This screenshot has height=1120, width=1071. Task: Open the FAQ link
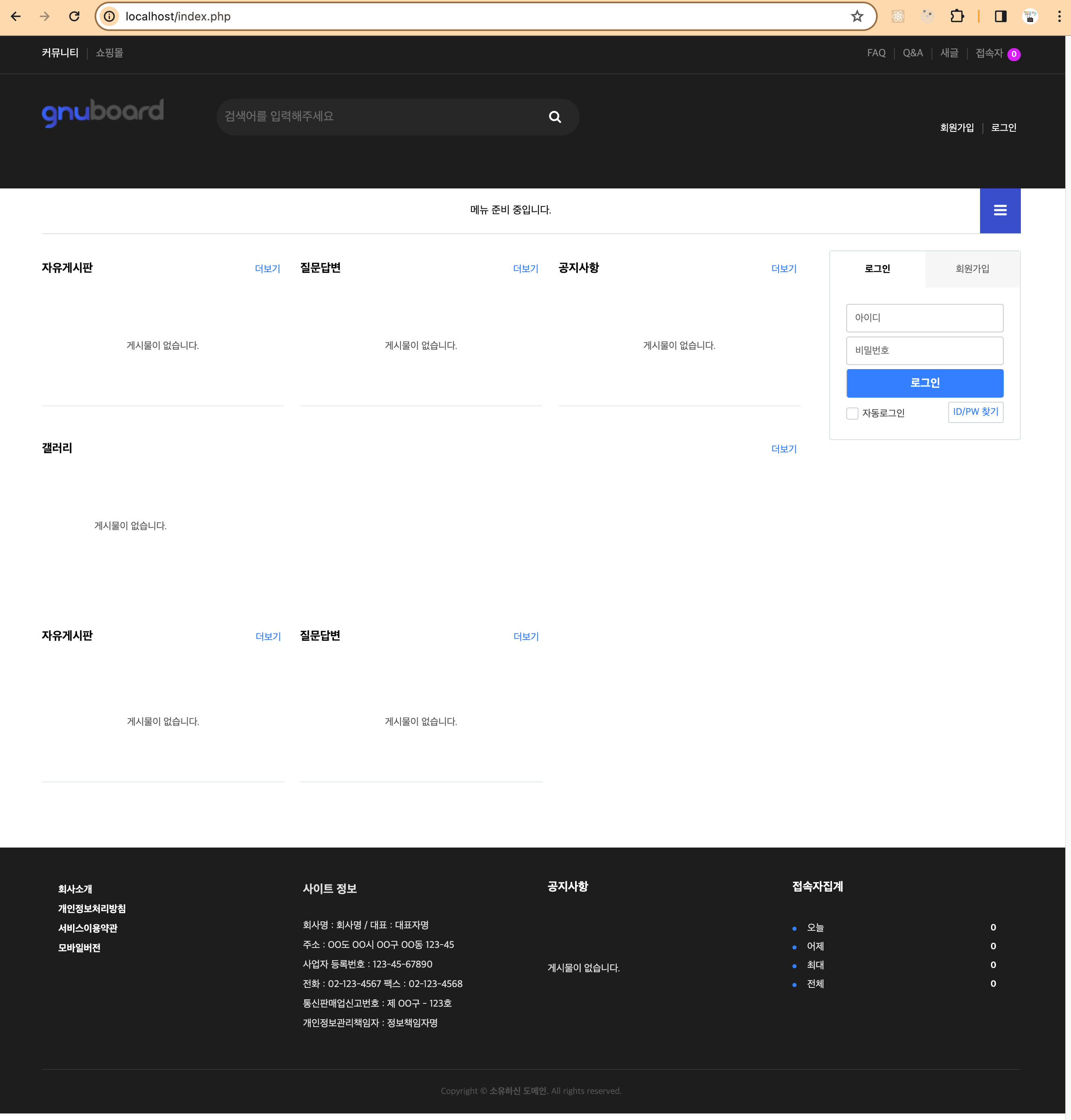[876, 53]
